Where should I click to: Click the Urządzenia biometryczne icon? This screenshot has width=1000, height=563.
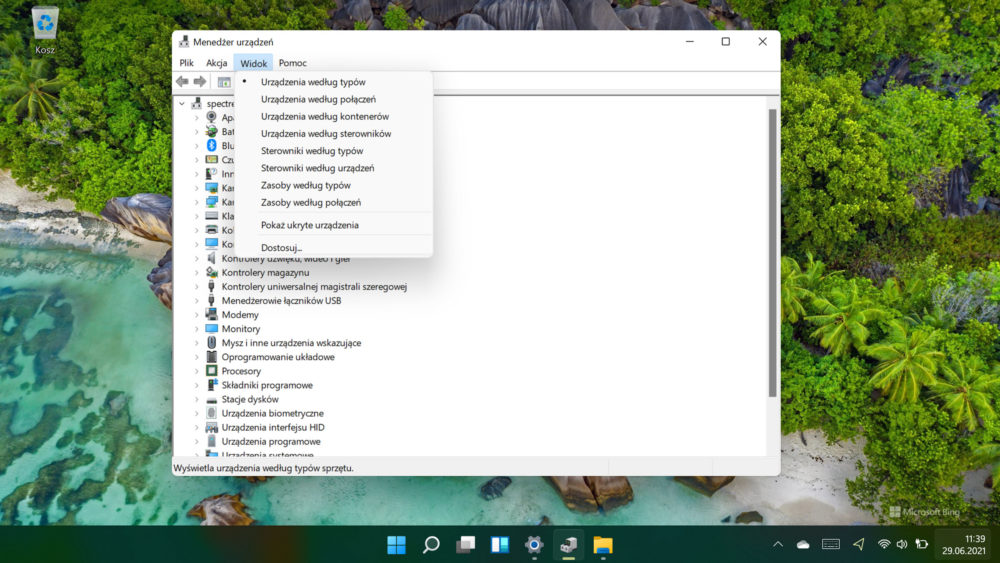[212, 413]
